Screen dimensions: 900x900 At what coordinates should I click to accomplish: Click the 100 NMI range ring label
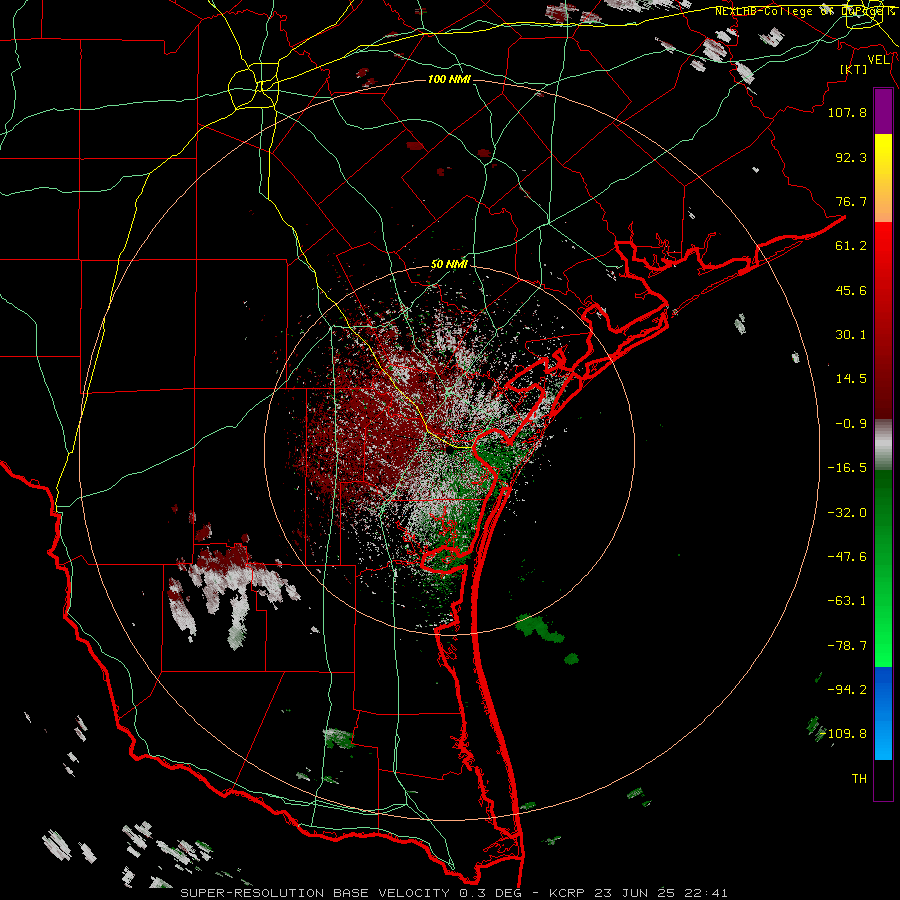[x=449, y=79]
